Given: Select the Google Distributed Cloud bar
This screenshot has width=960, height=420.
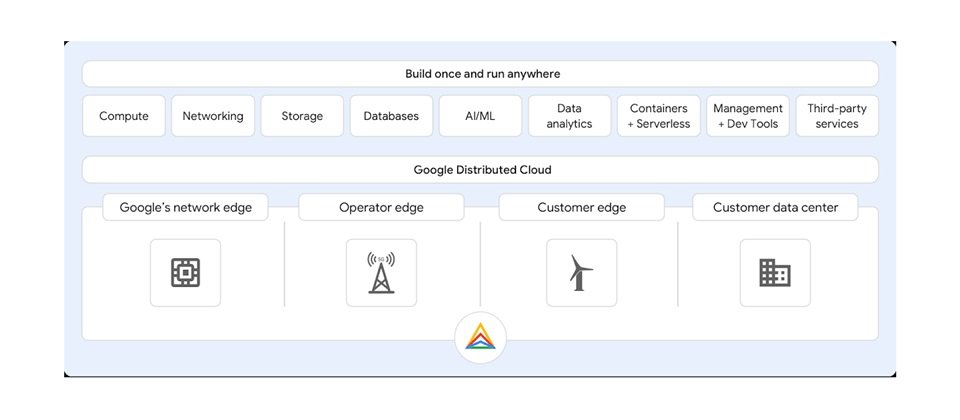Looking at the screenshot, I should tap(480, 170).
